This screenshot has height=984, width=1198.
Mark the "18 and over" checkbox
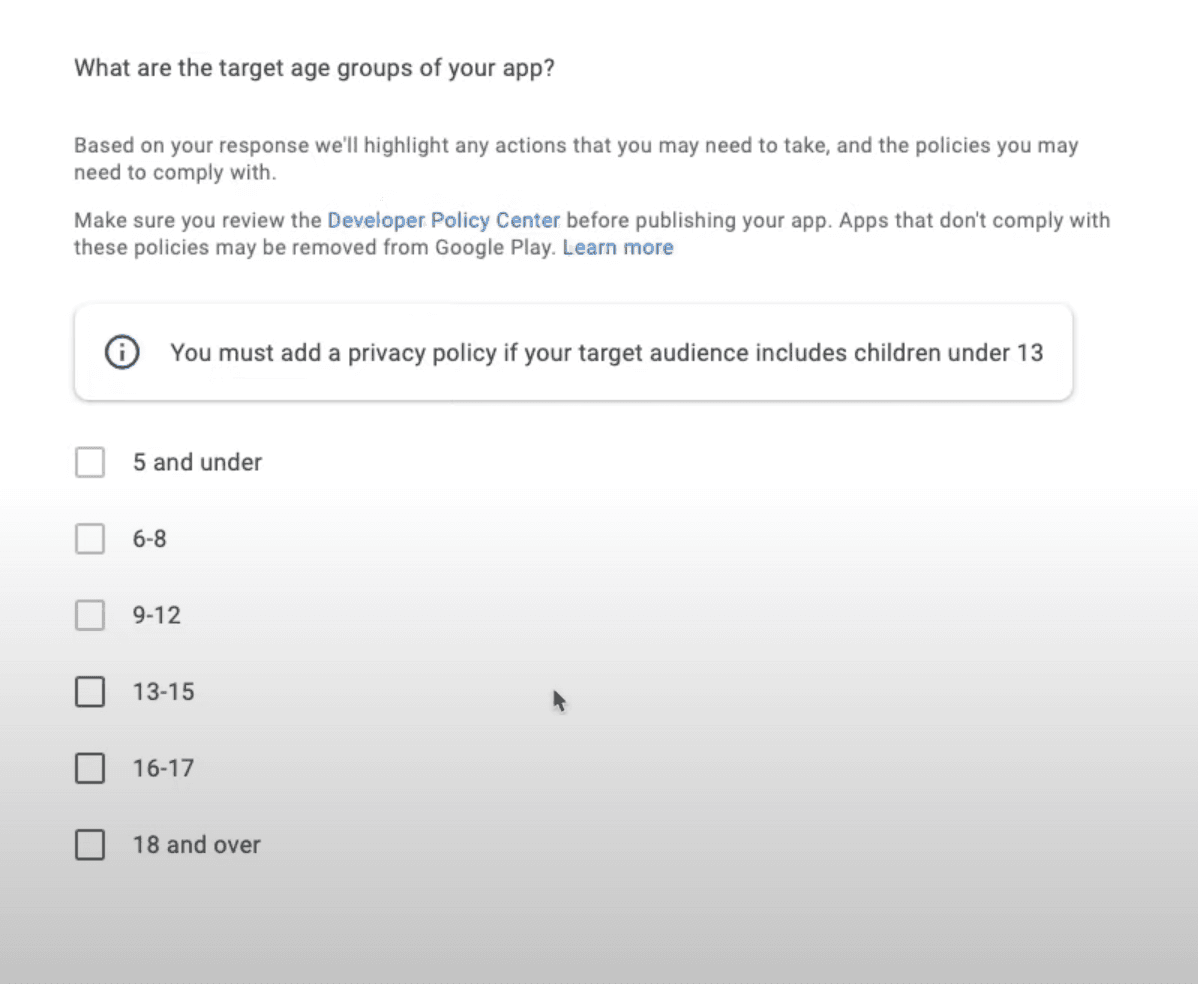(90, 845)
